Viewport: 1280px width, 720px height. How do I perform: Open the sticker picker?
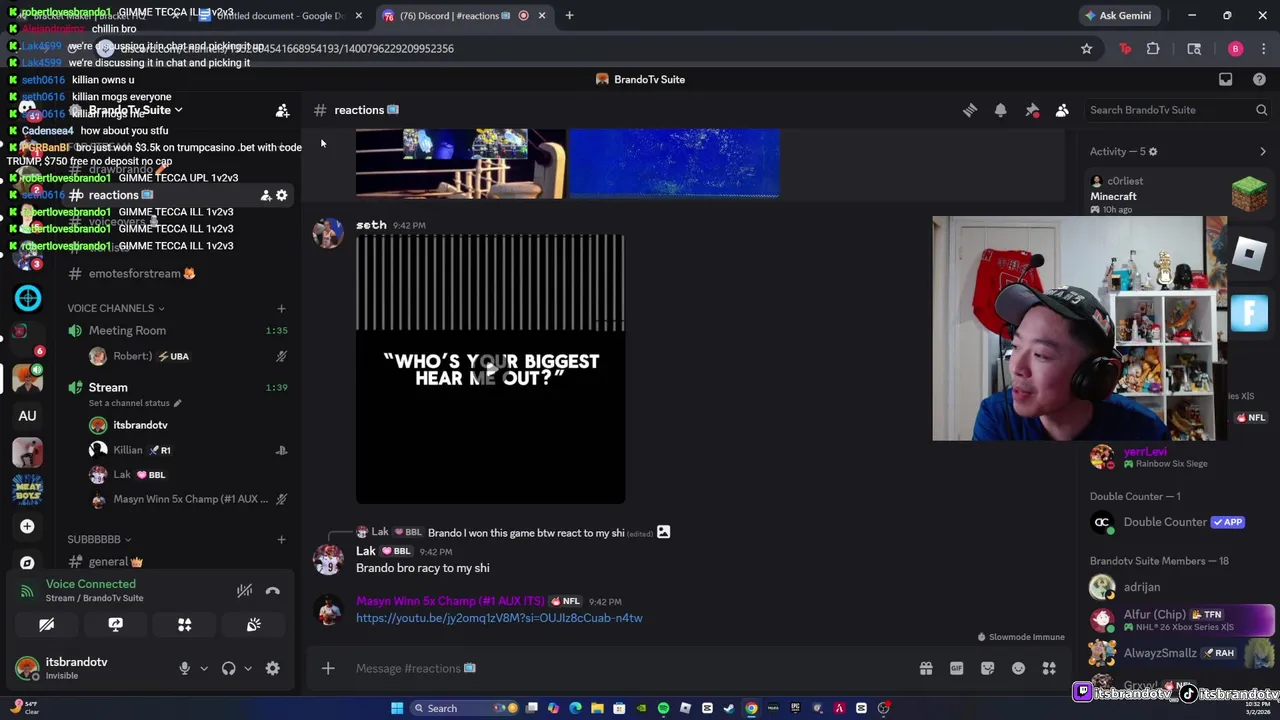pyautogui.click(x=988, y=668)
